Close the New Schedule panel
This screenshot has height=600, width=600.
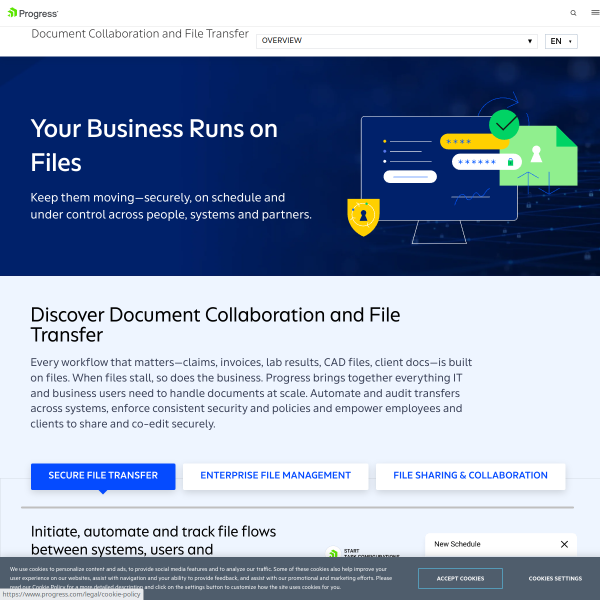tap(564, 544)
